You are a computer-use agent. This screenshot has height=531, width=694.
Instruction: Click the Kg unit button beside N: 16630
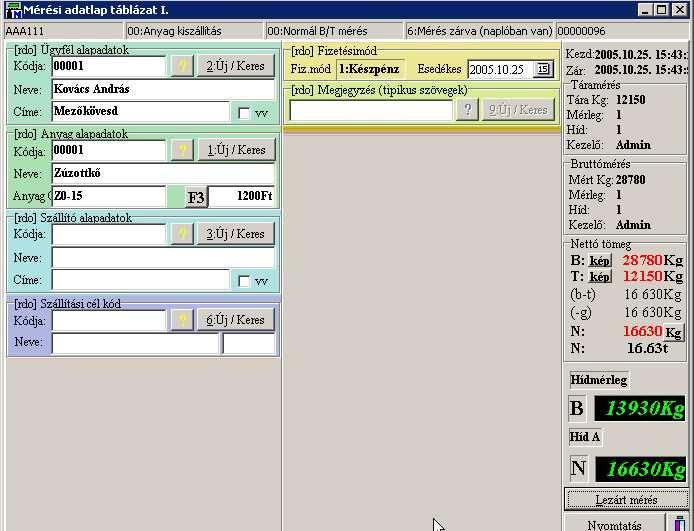[x=674, y=332]
